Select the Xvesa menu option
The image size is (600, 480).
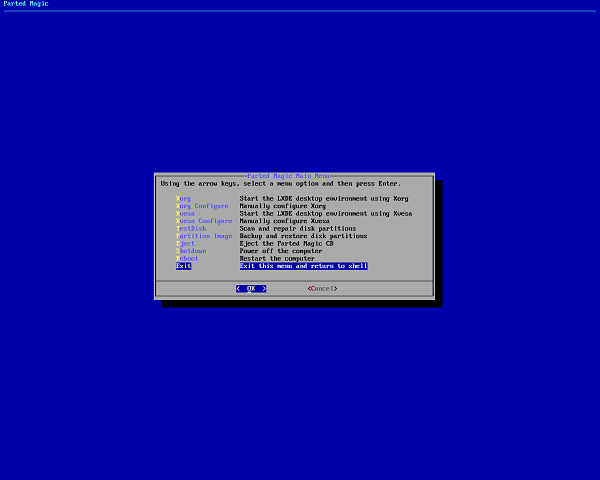tap(185, 213)
